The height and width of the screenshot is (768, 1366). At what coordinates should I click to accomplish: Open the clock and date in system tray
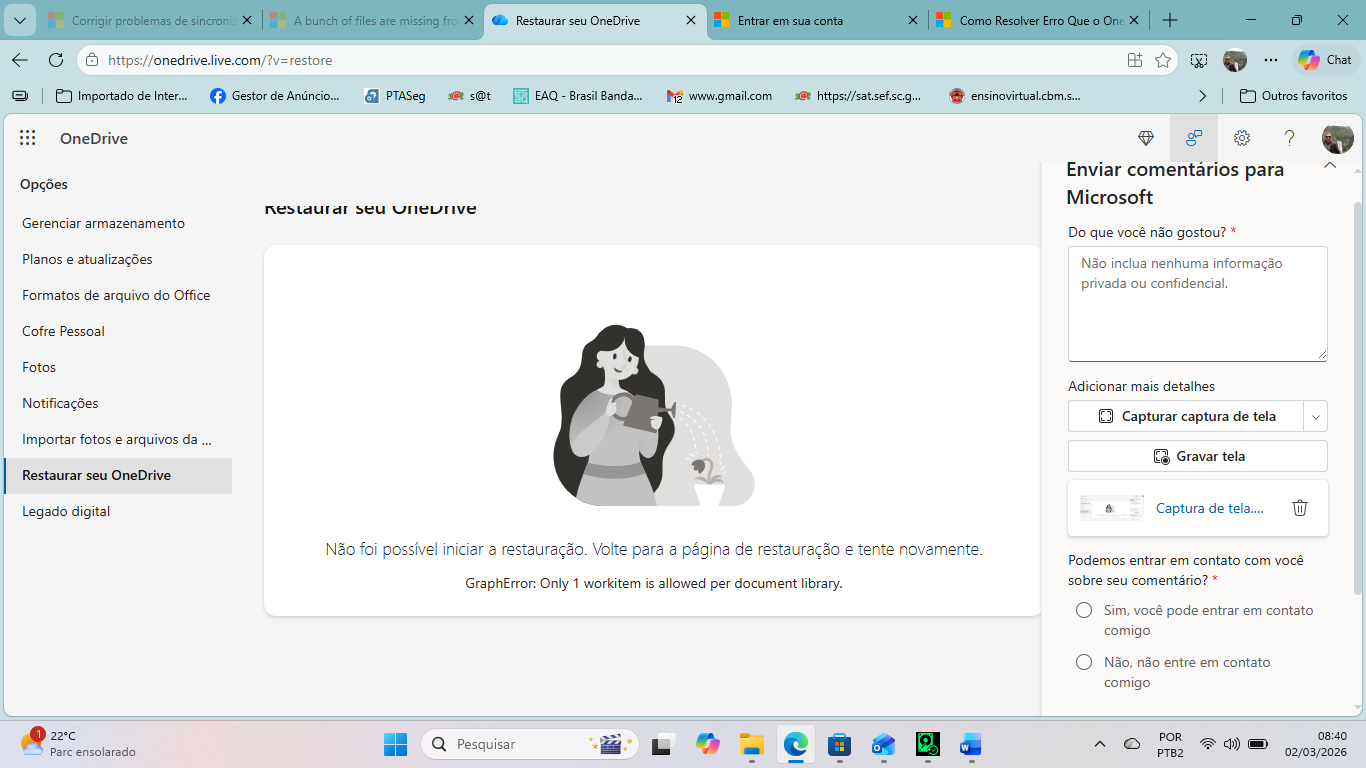[1316, 744]
